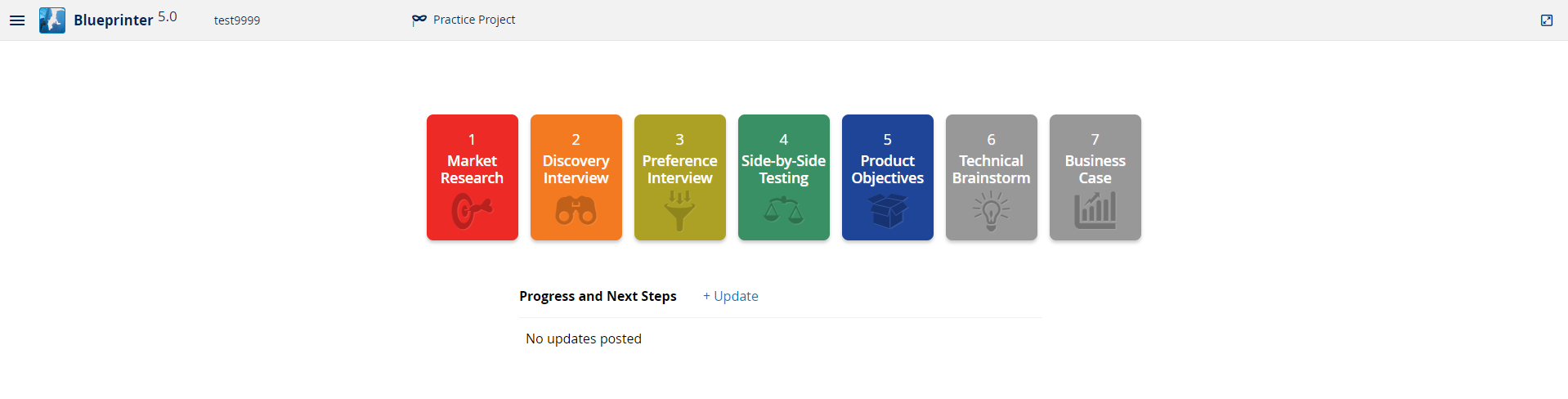The image size is (1568, 399).
Task: Click the bar chart icon on Business Case
Action: 1095,210
